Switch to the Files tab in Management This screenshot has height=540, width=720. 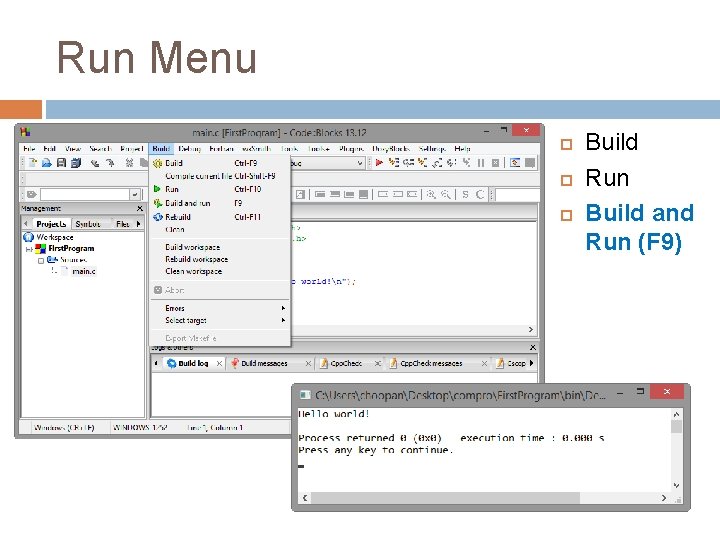(122, 224)
